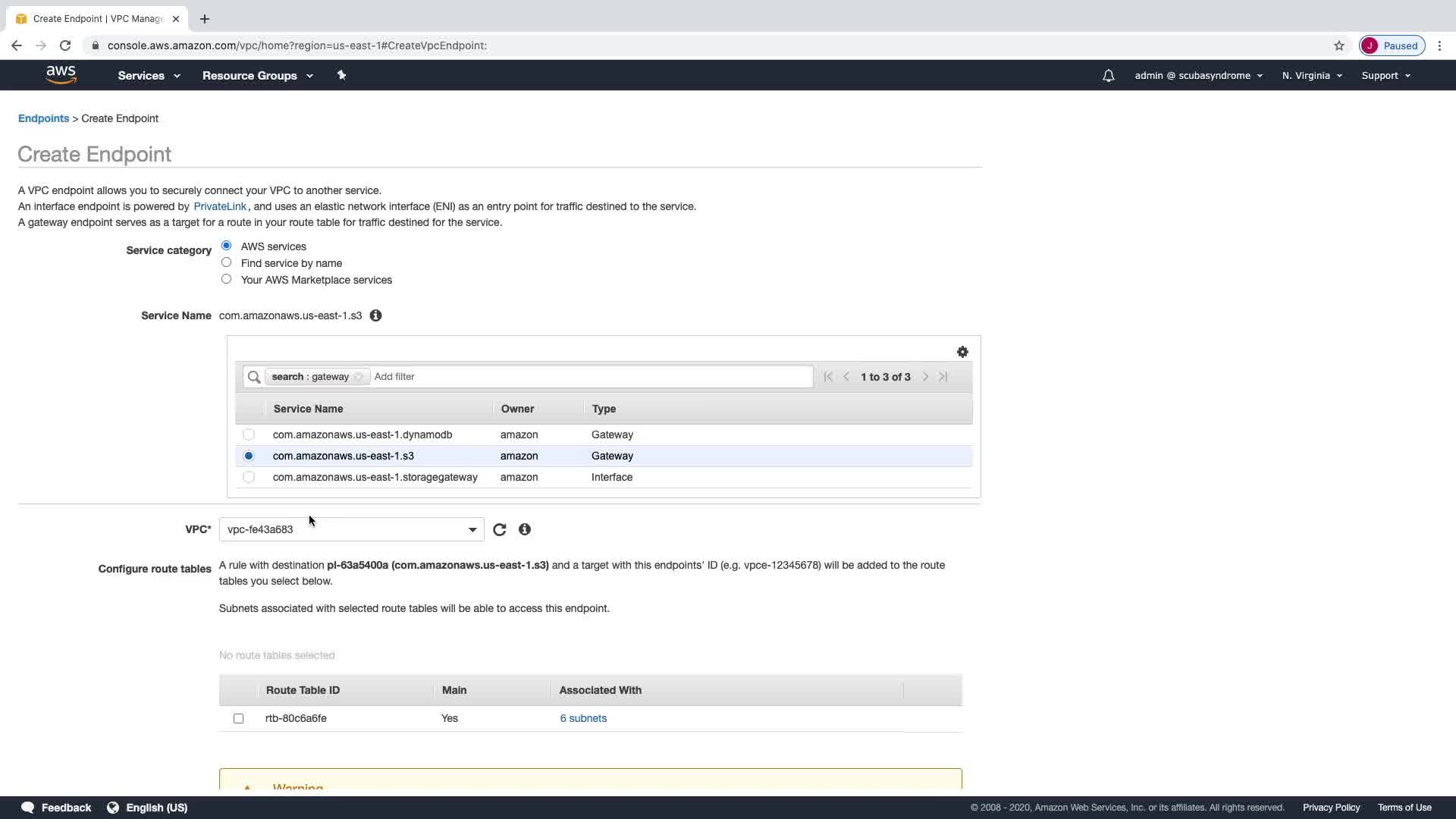
Task: Click the AWS logo home icon
Action: click(61, 74)
